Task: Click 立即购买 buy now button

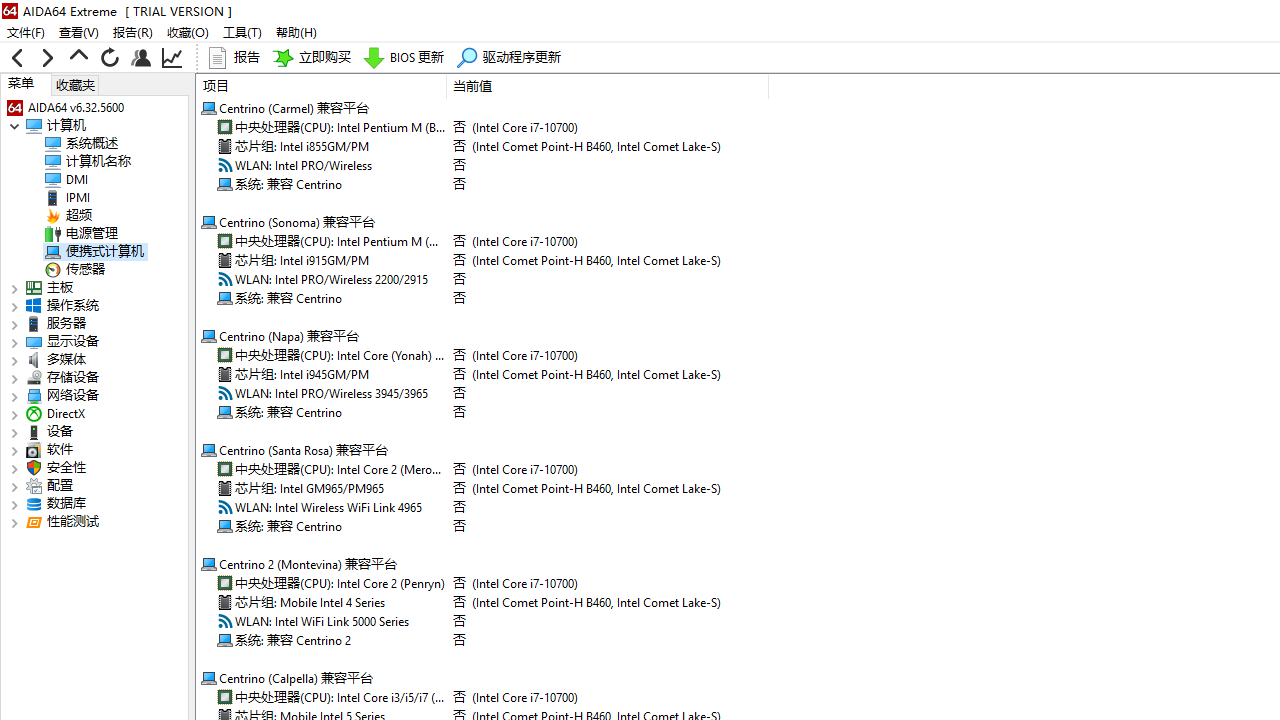Action: (x=313, y=58)
